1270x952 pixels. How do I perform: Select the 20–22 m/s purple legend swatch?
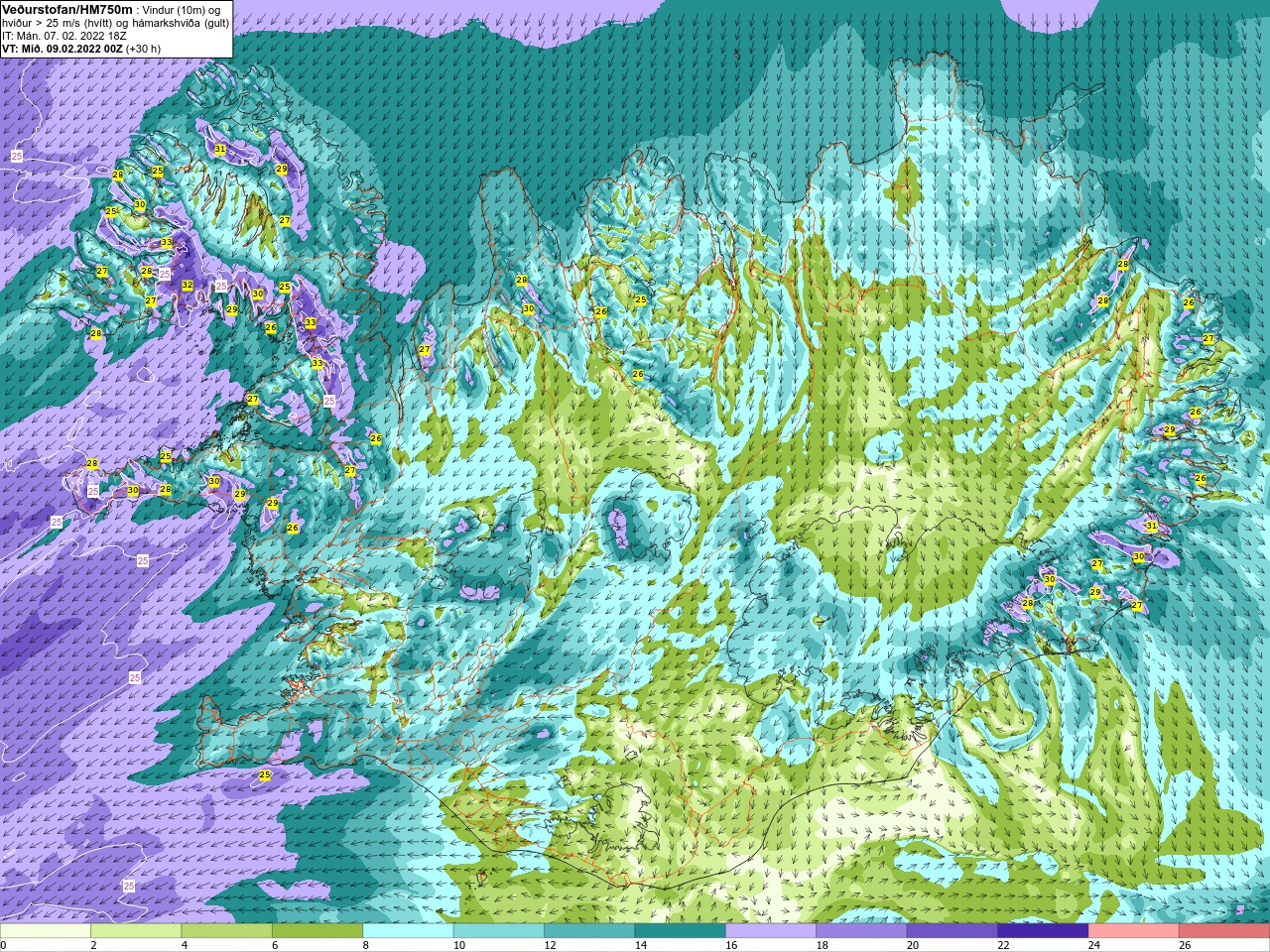952,931
